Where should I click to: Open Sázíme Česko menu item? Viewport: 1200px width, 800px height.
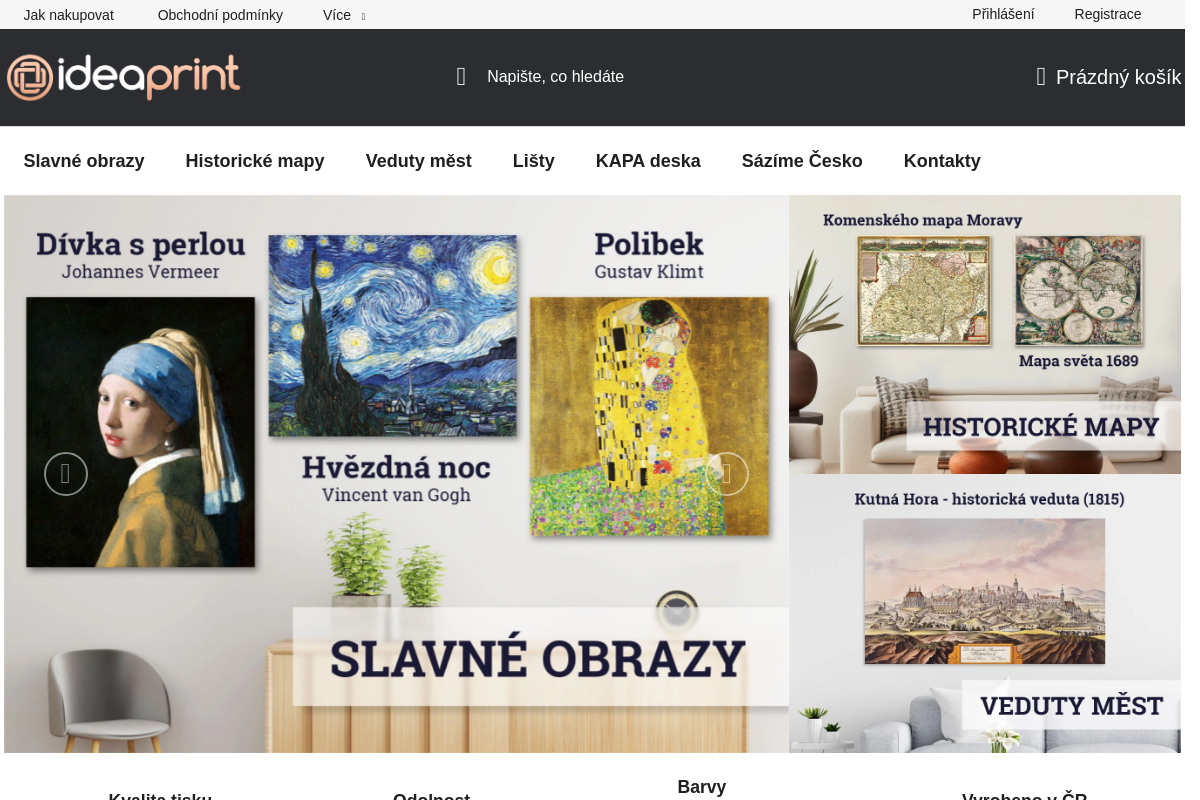802,161
